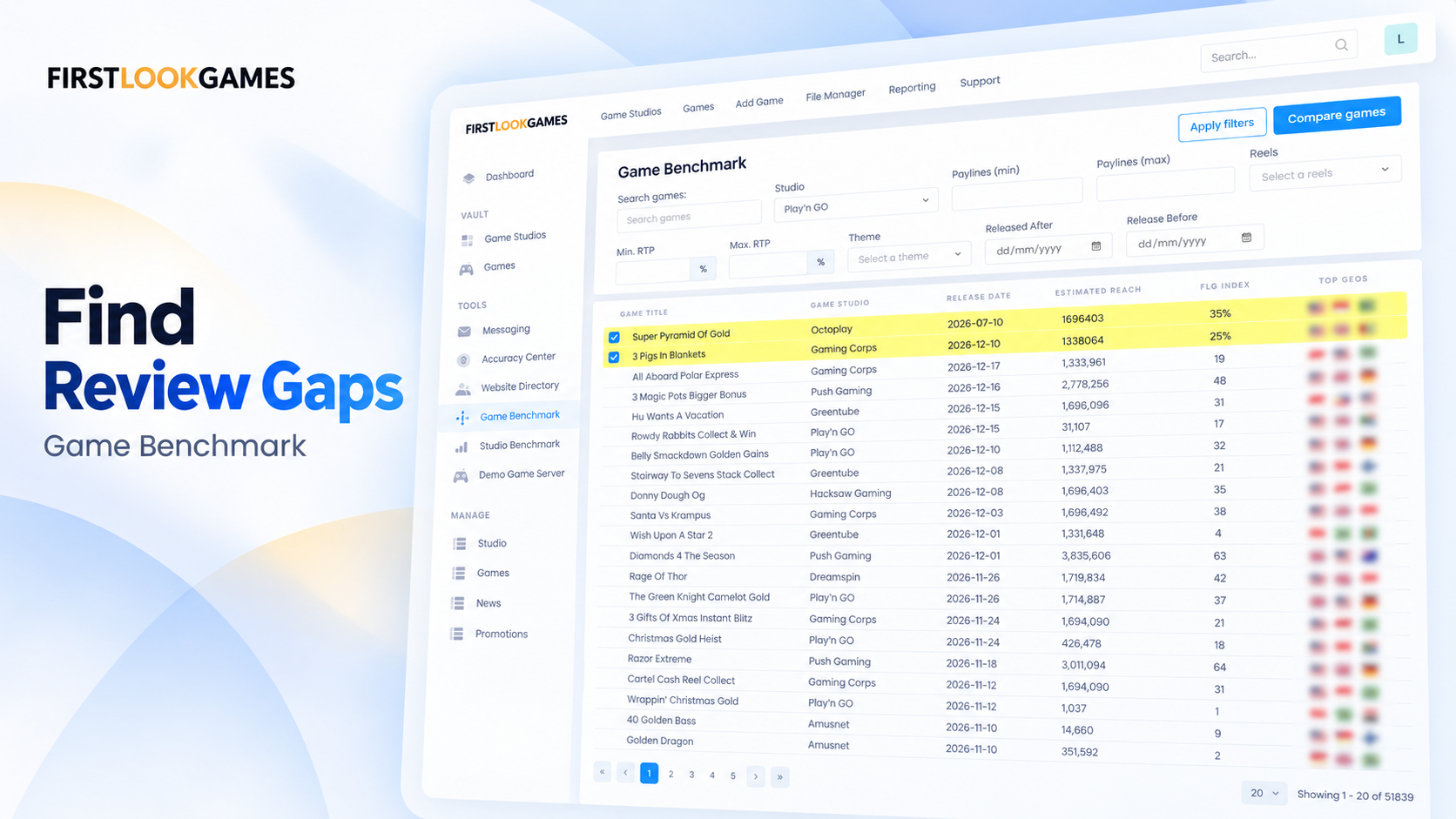The height and width of the screenshot is (819, 1456).
Task: Open Release Before calendar icon
Action: tap(1246, 238)
